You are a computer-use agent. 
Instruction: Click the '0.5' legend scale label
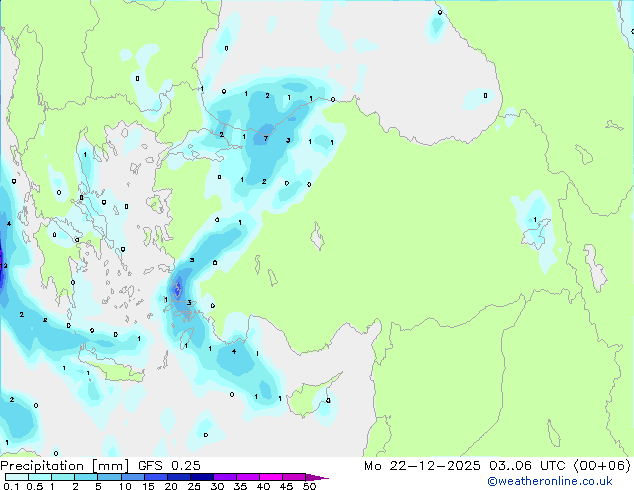35,486
